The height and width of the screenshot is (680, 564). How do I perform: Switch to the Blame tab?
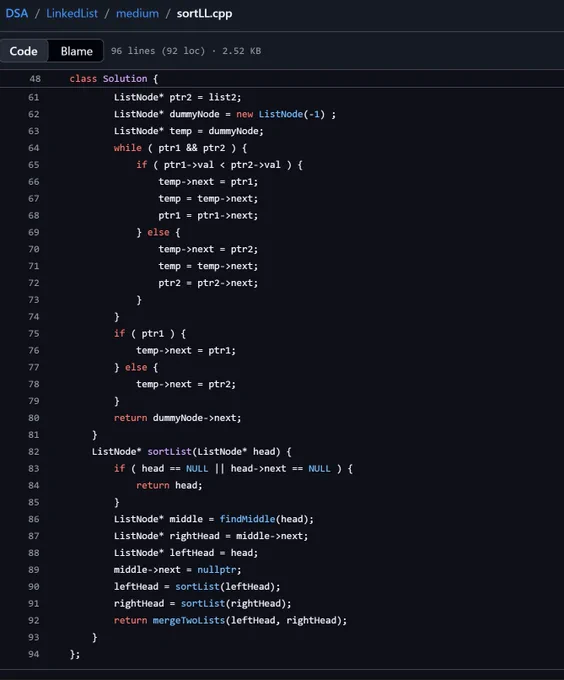(x=76, y=51)
